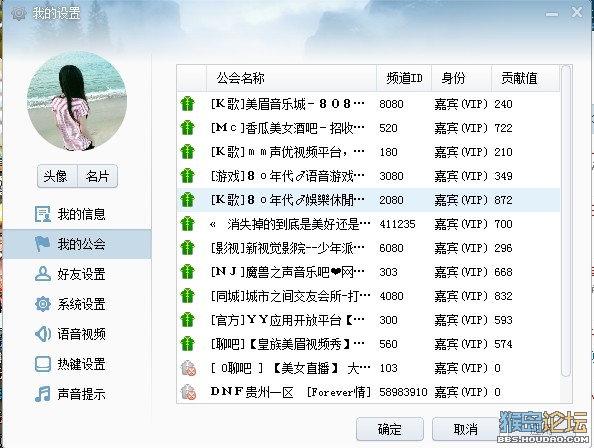The width and height of the screenshot is (594, 448).
Task: Click the person icon for 好友设置
Action: point(42,274)
